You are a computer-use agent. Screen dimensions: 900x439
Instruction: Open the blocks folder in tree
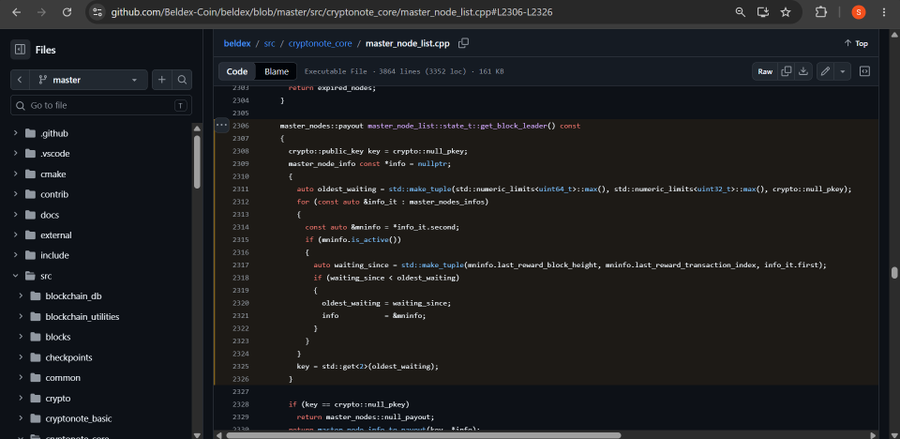[x=58, y=337]
